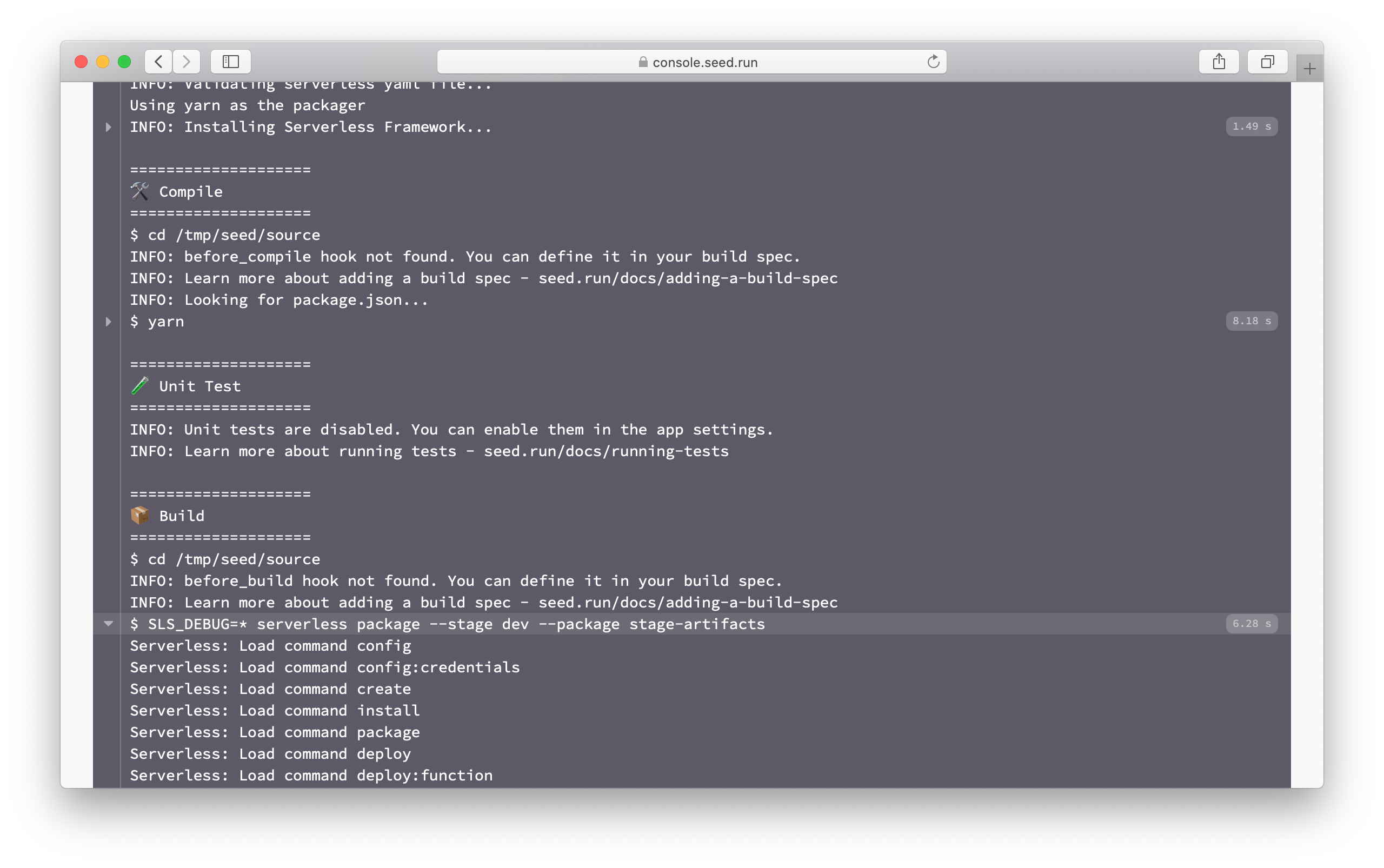Expand the yarn command output
Image resolution: width=1384 pixels, height=868 pixels.
[x=108, y=322]
